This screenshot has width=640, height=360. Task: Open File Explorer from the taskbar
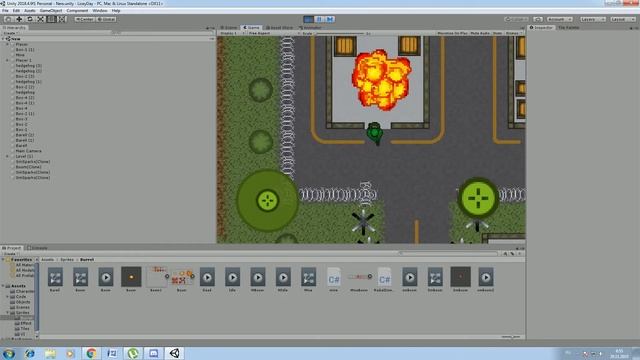click(x=50, y=353)
